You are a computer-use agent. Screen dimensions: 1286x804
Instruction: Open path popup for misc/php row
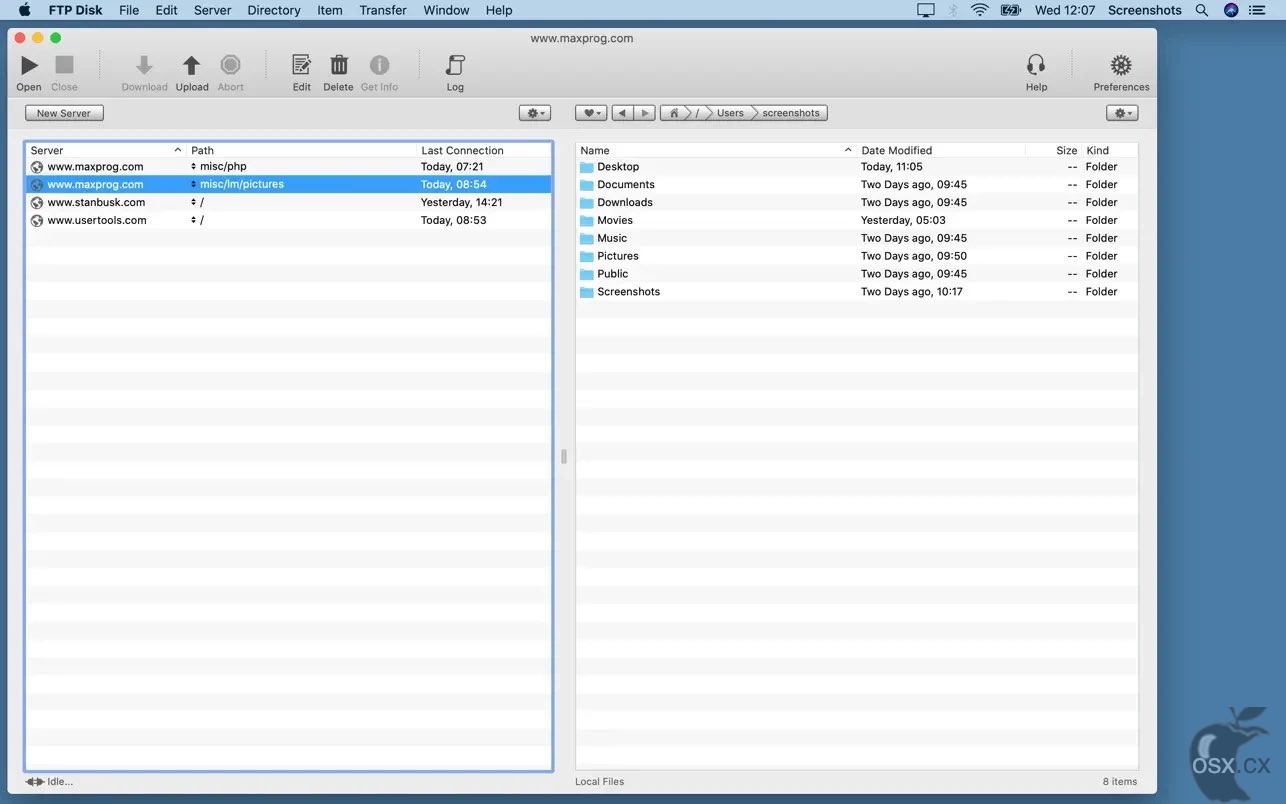tap(194, 167)
